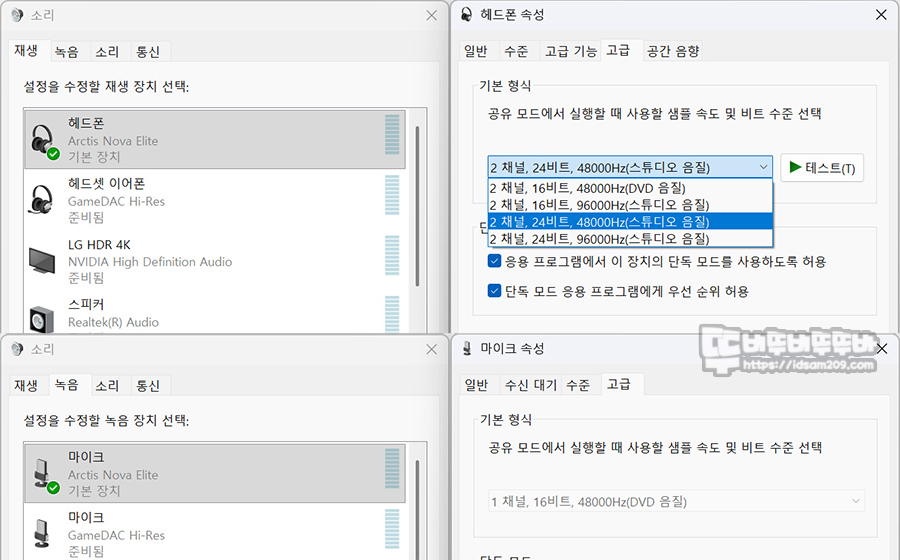Click the LG HDR 4K monitor icon
This screenshot has width=900, height=560.
click(42, 260)
